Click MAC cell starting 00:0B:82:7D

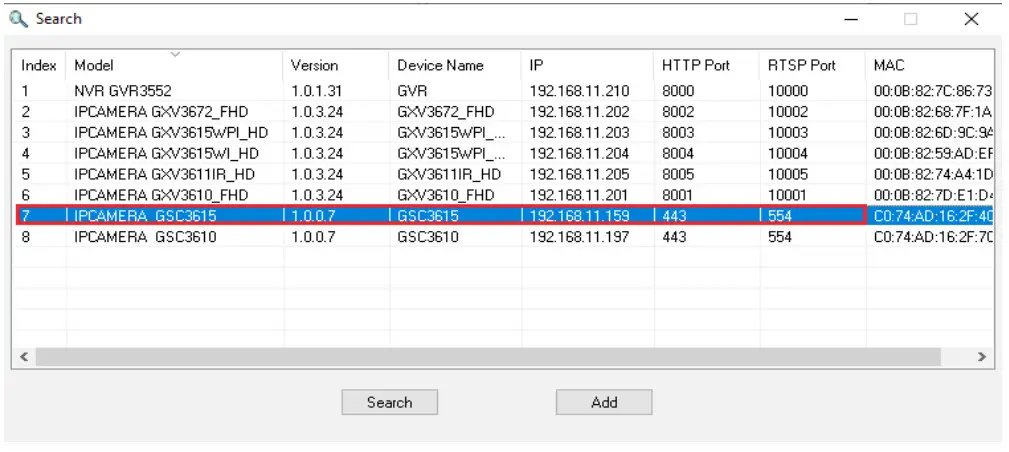933,194
